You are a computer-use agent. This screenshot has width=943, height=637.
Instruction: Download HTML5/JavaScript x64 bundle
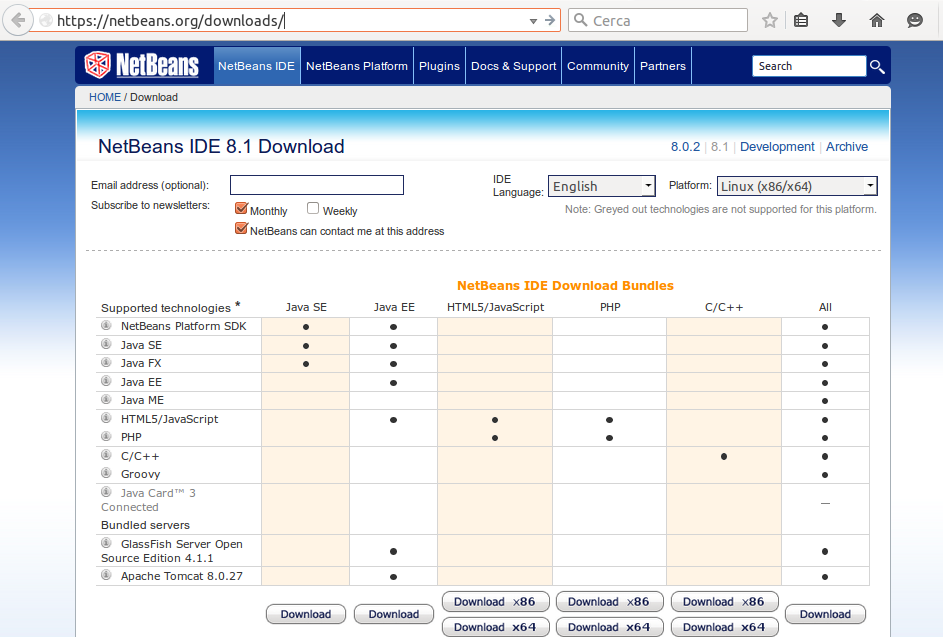[496, 627]
